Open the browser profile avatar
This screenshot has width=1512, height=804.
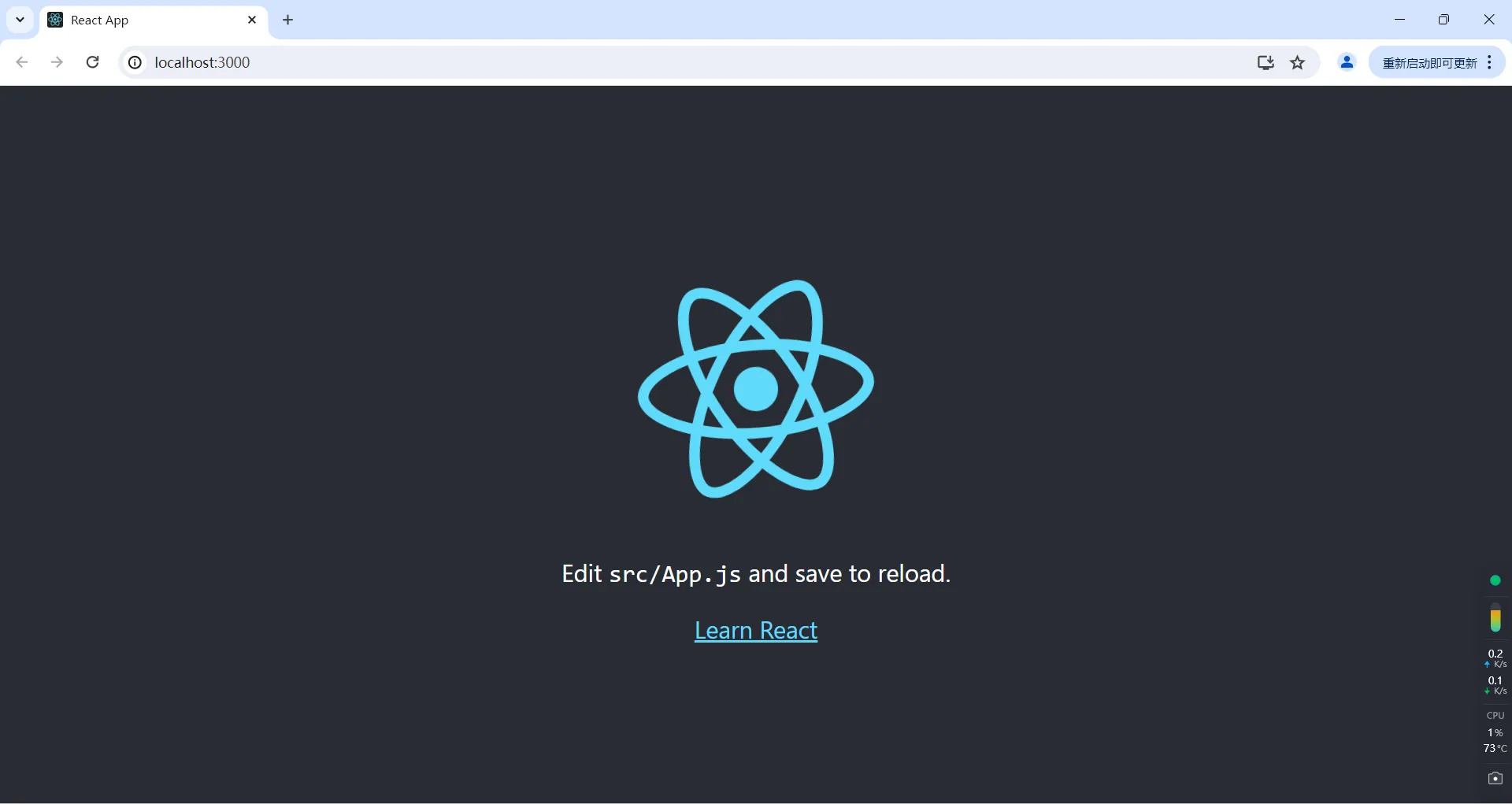(x=1347, y=62)
